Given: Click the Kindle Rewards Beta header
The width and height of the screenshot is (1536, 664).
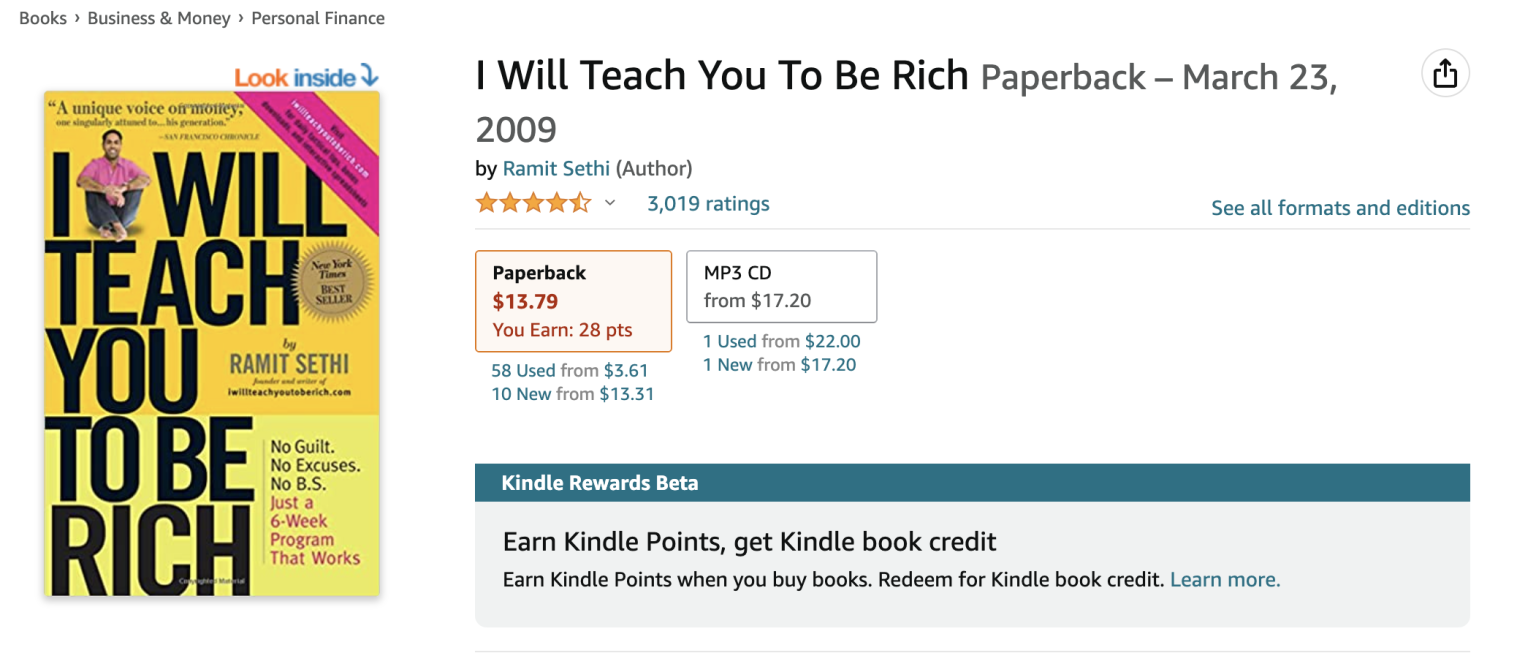Looking at the screenshot, I should pyautogui.click(x=600, y=483).
